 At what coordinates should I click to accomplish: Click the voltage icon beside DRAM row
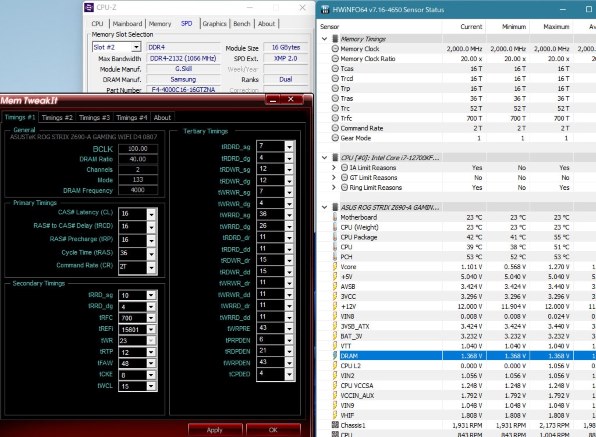point(335,356)
